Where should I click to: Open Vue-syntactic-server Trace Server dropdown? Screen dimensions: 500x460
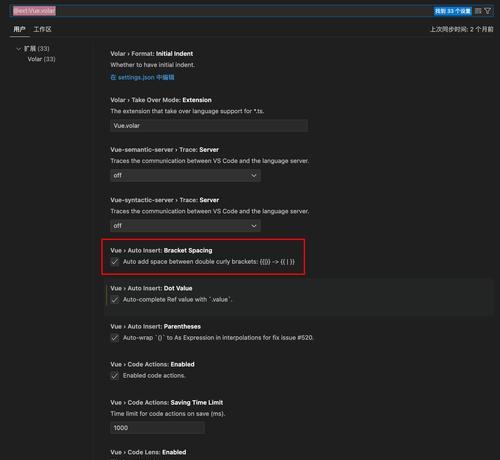tap(185, 226)
